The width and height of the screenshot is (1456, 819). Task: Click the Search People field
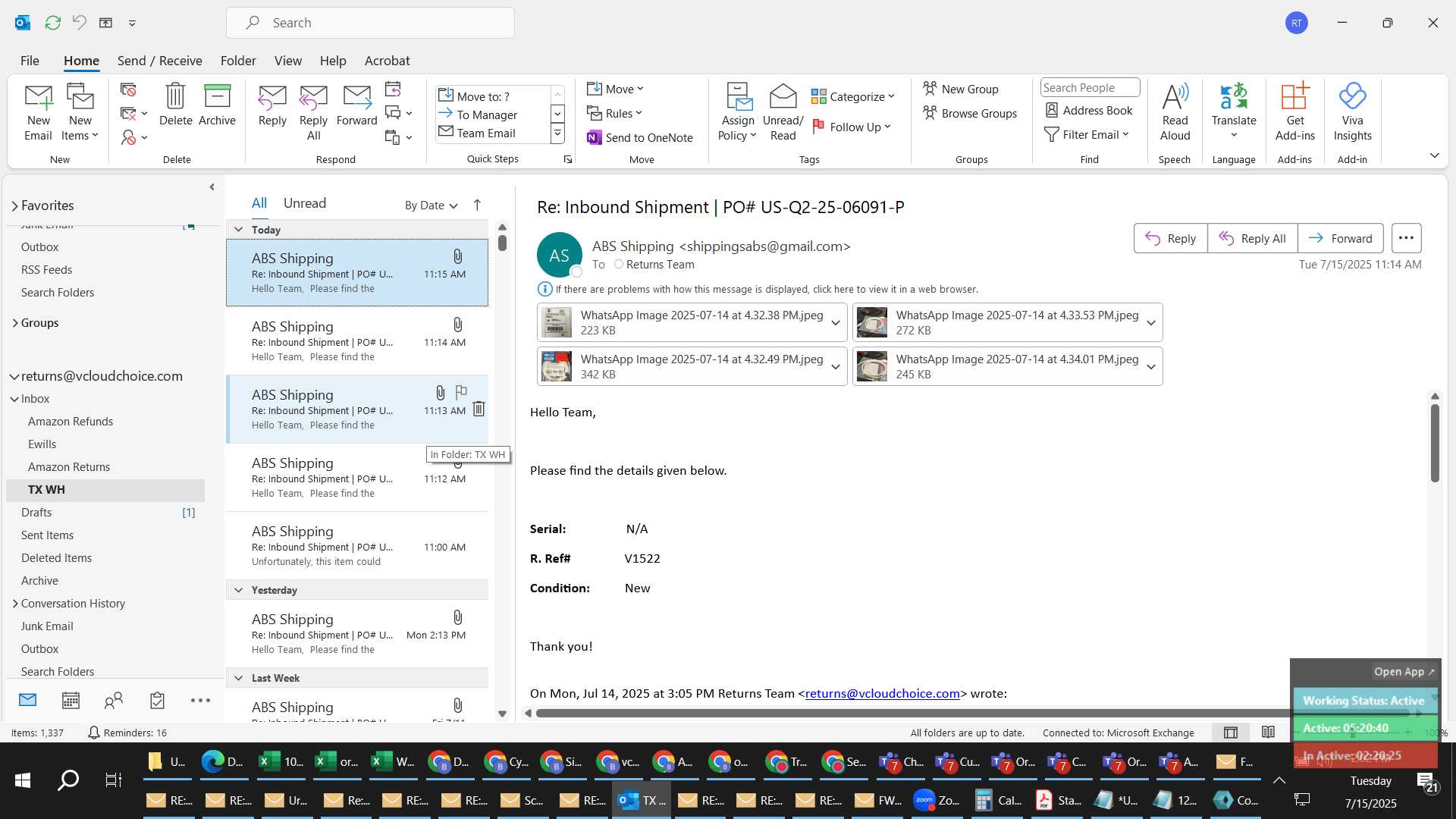(1090, 87)
